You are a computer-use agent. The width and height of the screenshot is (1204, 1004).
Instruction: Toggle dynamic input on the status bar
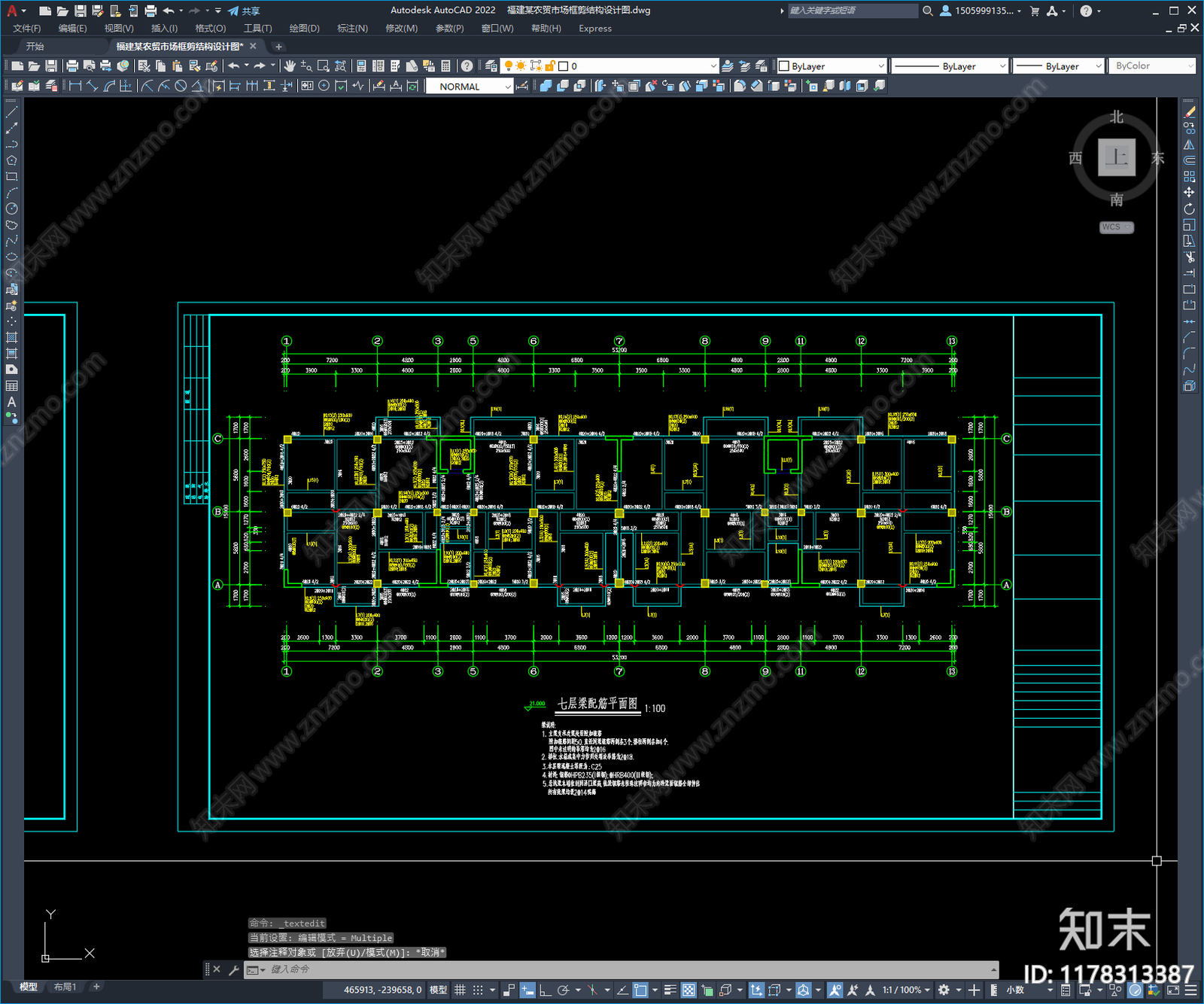click(528, 990)
